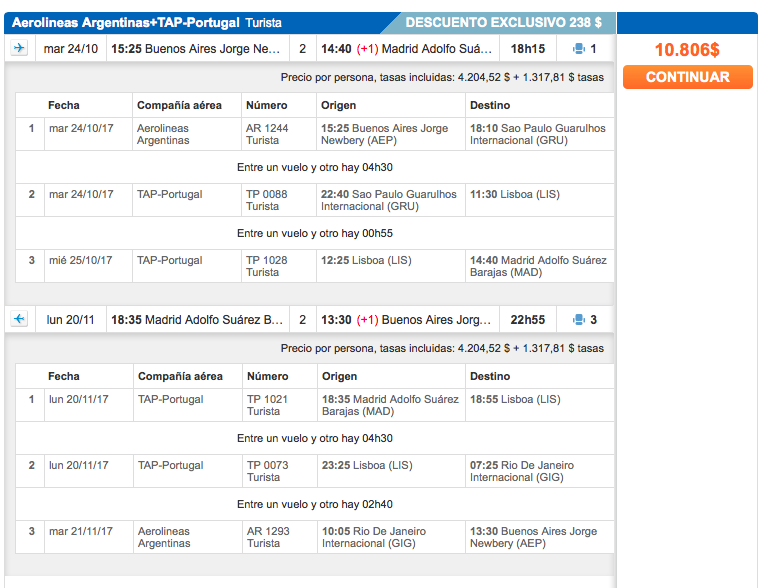Click the return flight airplane icon
Viewport: 775px width, 588px height.
pos(19,319)
